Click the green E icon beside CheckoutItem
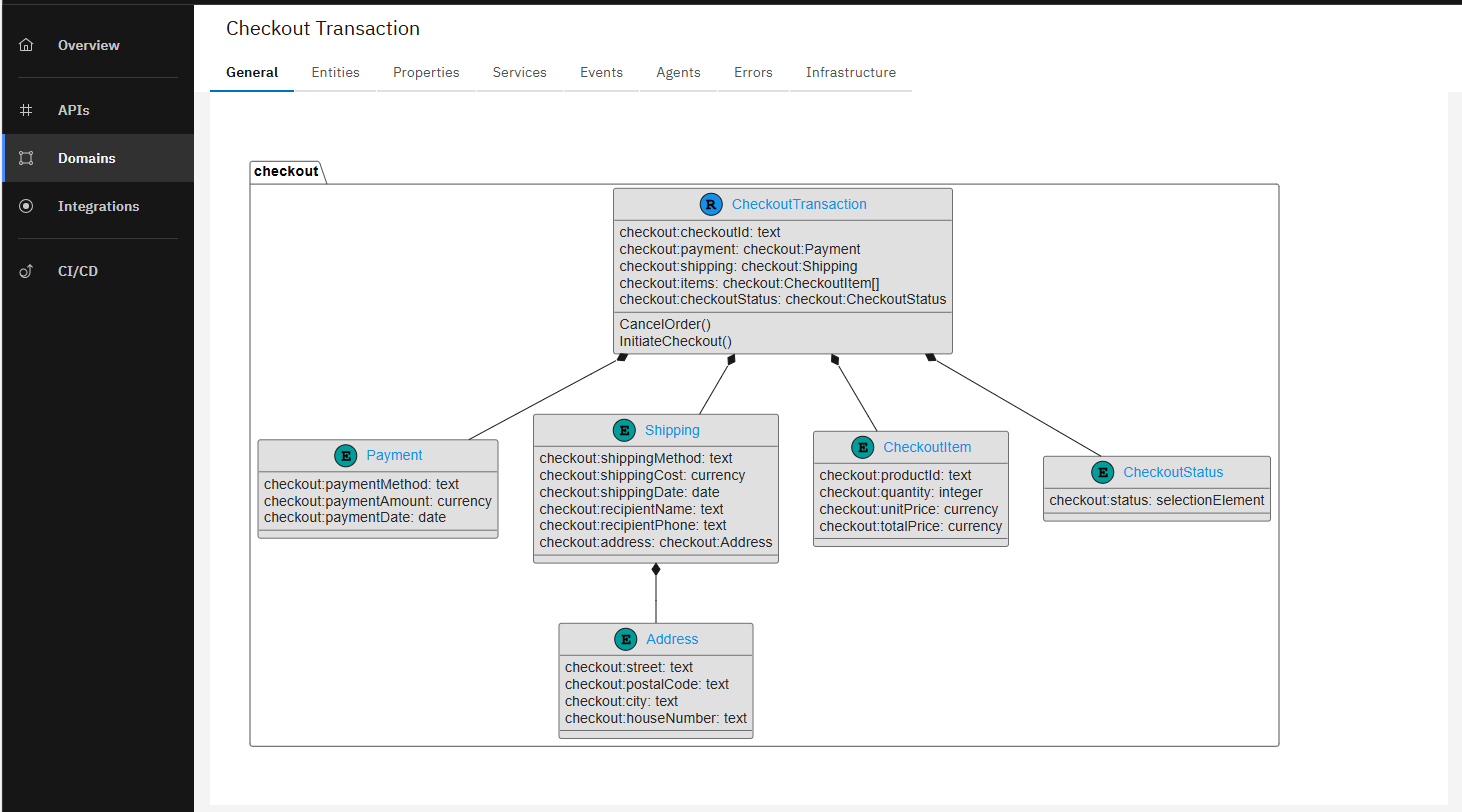This screenshot has width=1462, height=812. coord(862,447)
